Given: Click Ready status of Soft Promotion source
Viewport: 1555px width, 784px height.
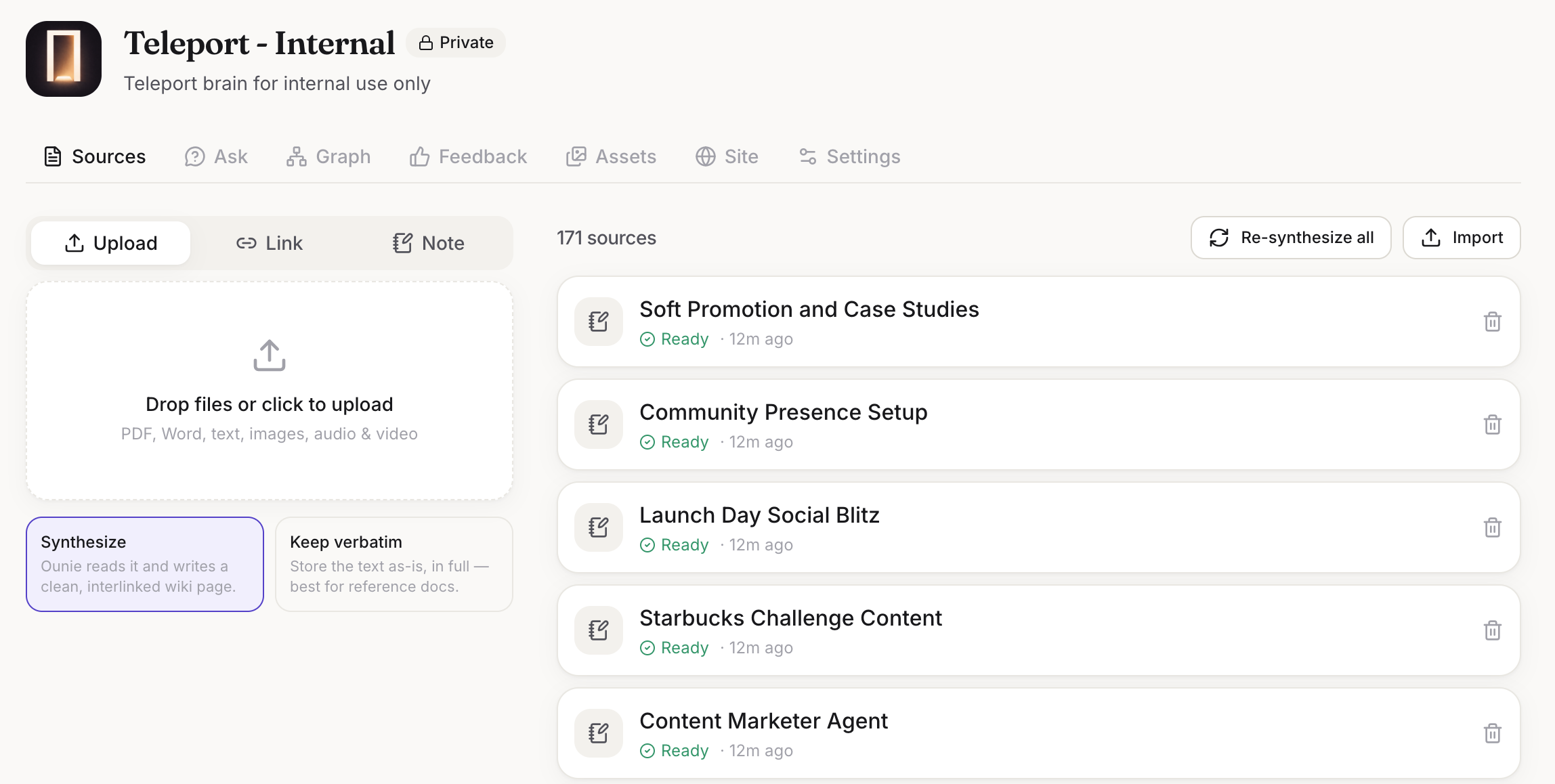Looking at the screenshot, I should pyautogui.click(x=675, y=339).
